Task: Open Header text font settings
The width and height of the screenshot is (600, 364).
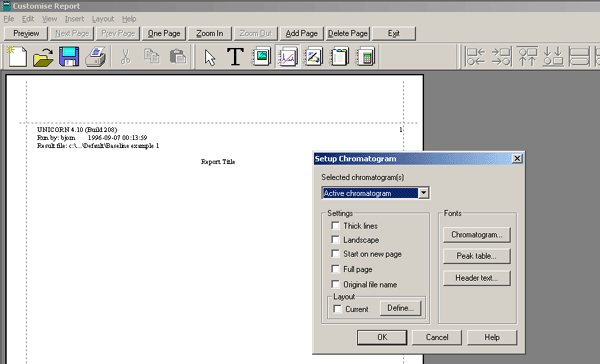Action: point(476,278)
